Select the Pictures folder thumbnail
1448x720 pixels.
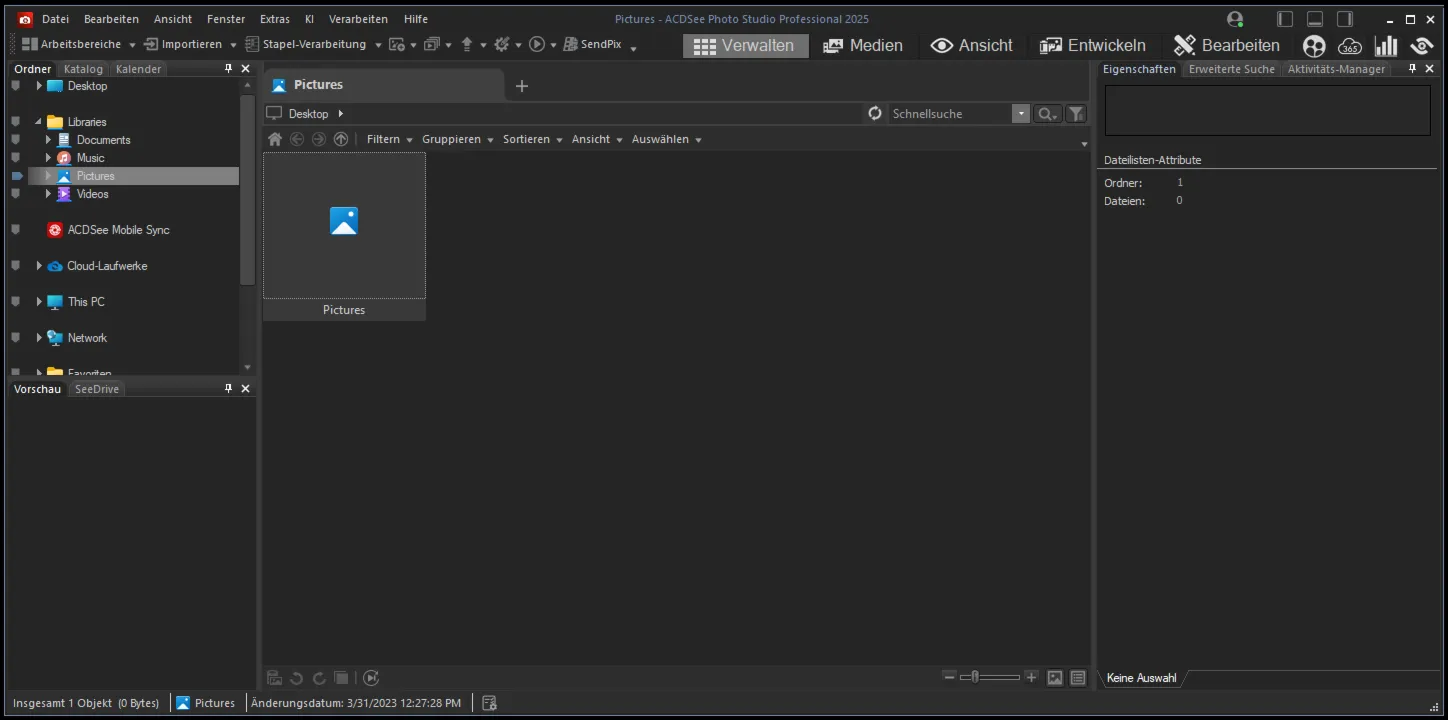[344, 236]
